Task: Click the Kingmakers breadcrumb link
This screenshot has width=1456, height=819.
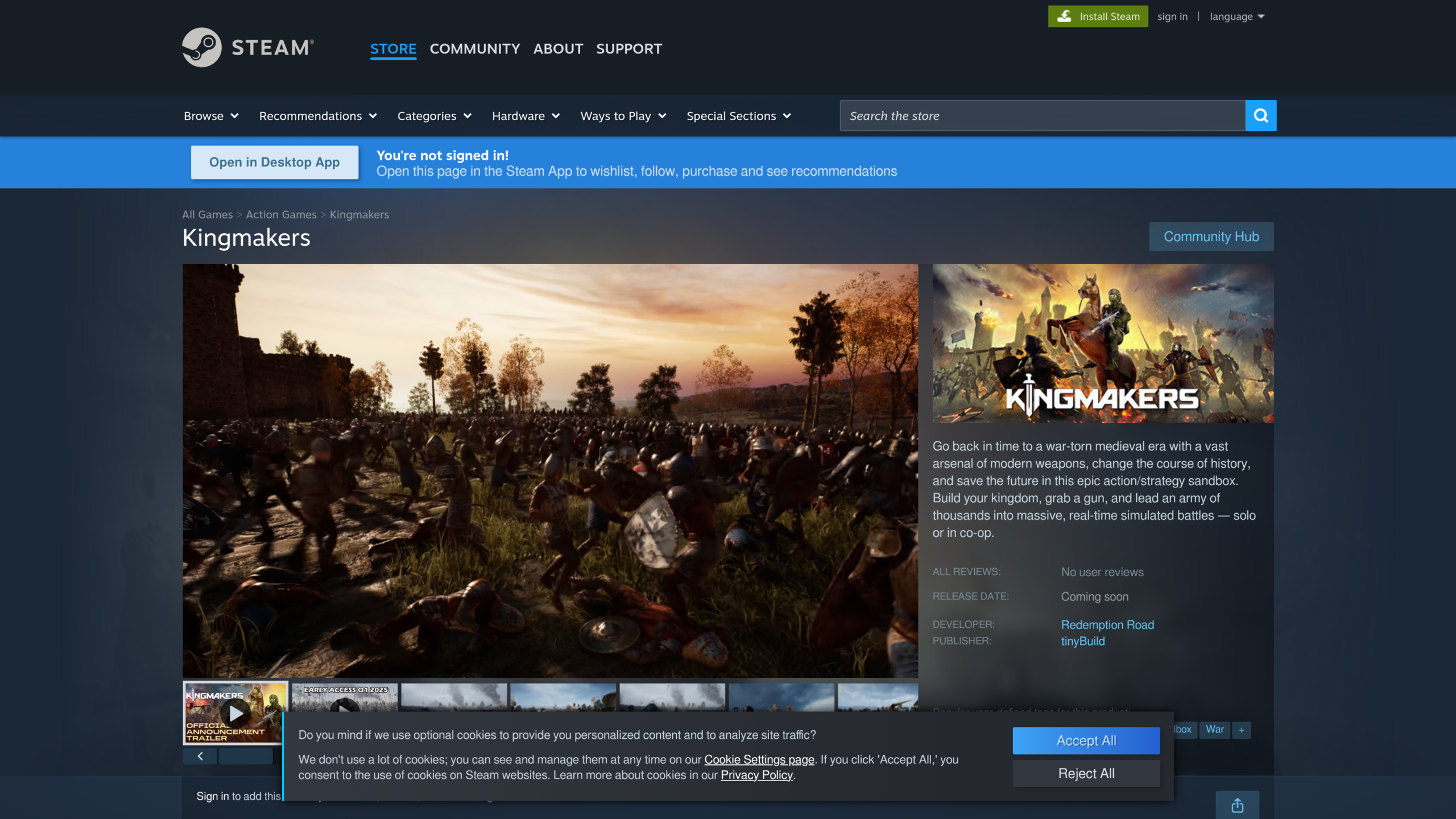Action: [x=359, y=214]
